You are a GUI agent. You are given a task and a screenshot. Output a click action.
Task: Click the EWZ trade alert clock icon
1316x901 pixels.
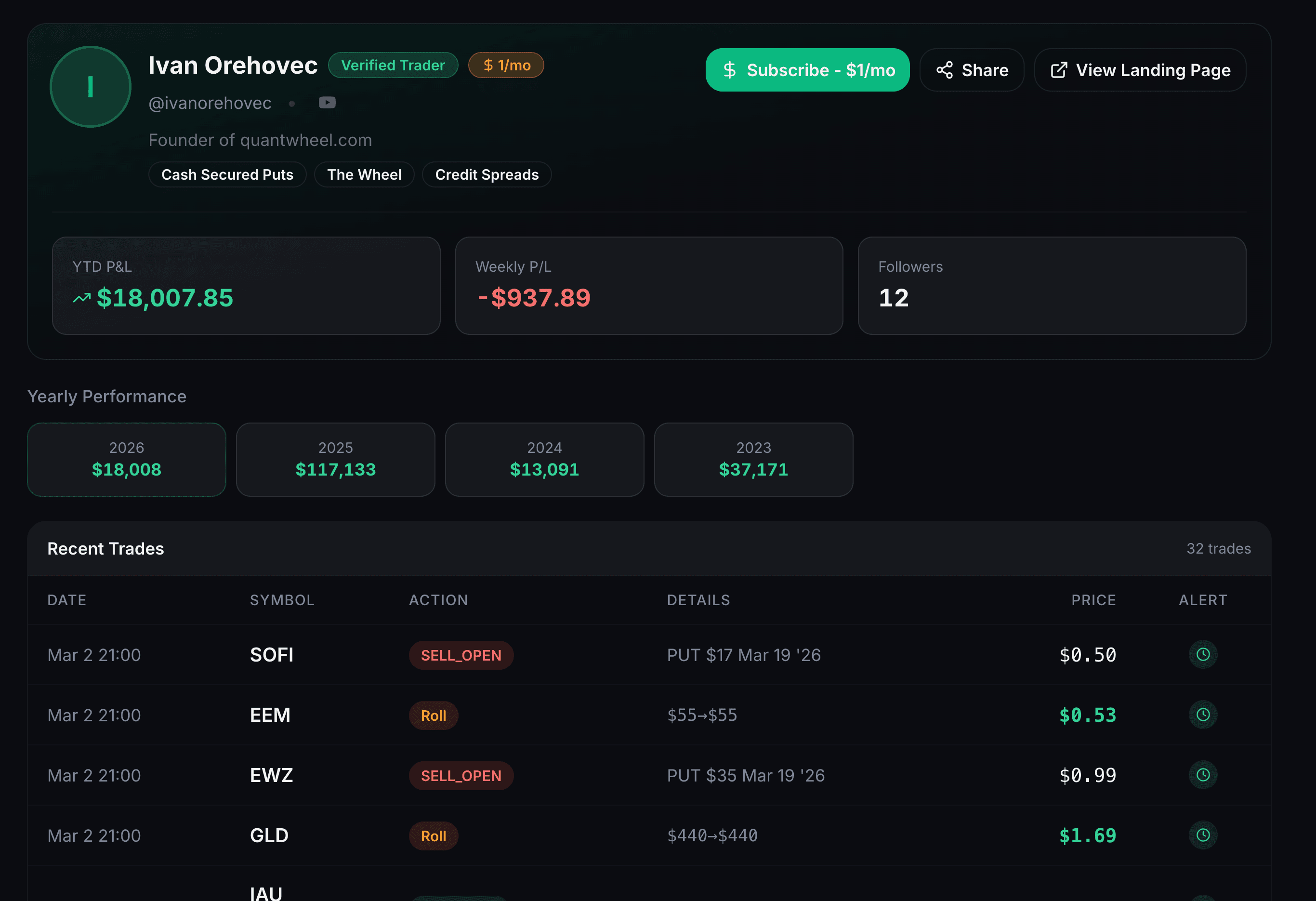[1203, 775]
